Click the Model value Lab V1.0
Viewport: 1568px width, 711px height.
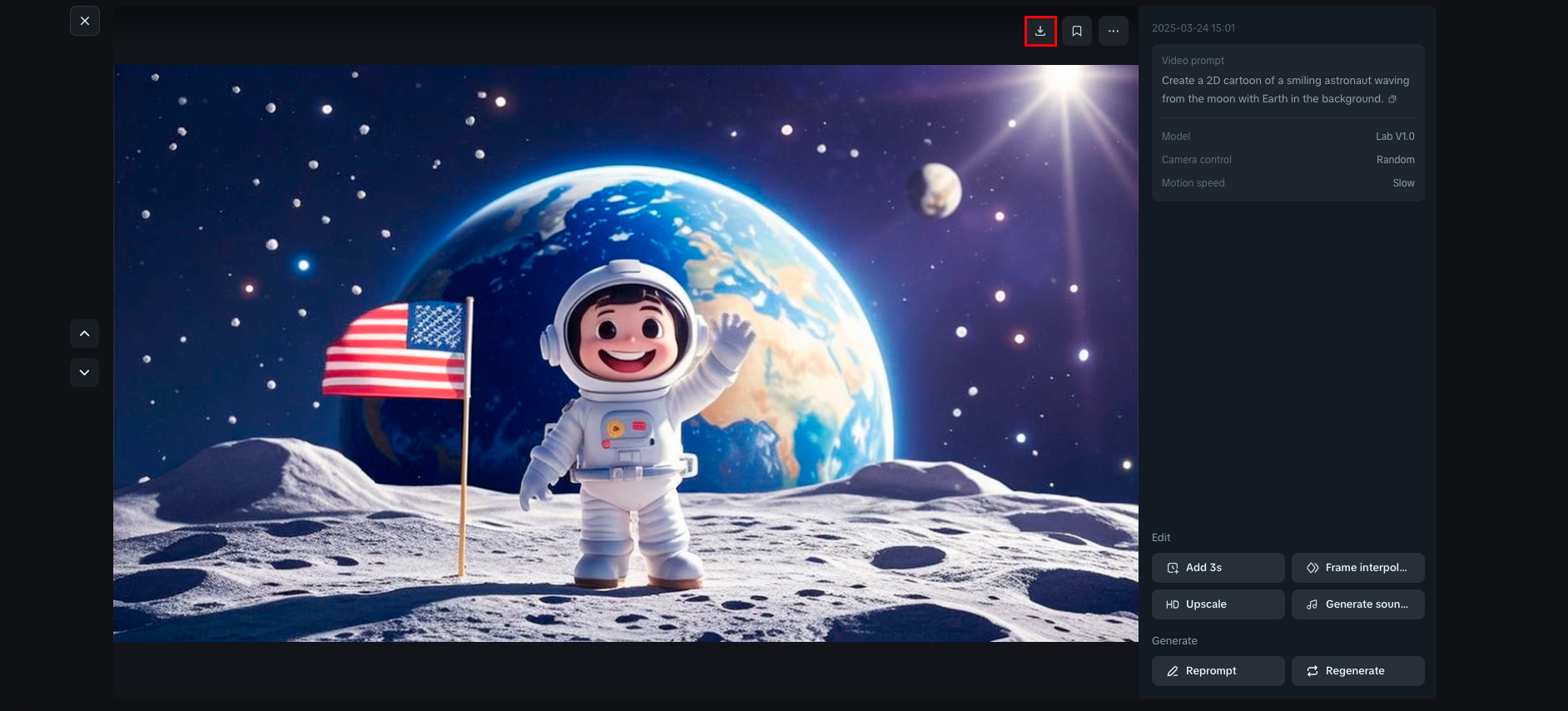(1395, 137)
